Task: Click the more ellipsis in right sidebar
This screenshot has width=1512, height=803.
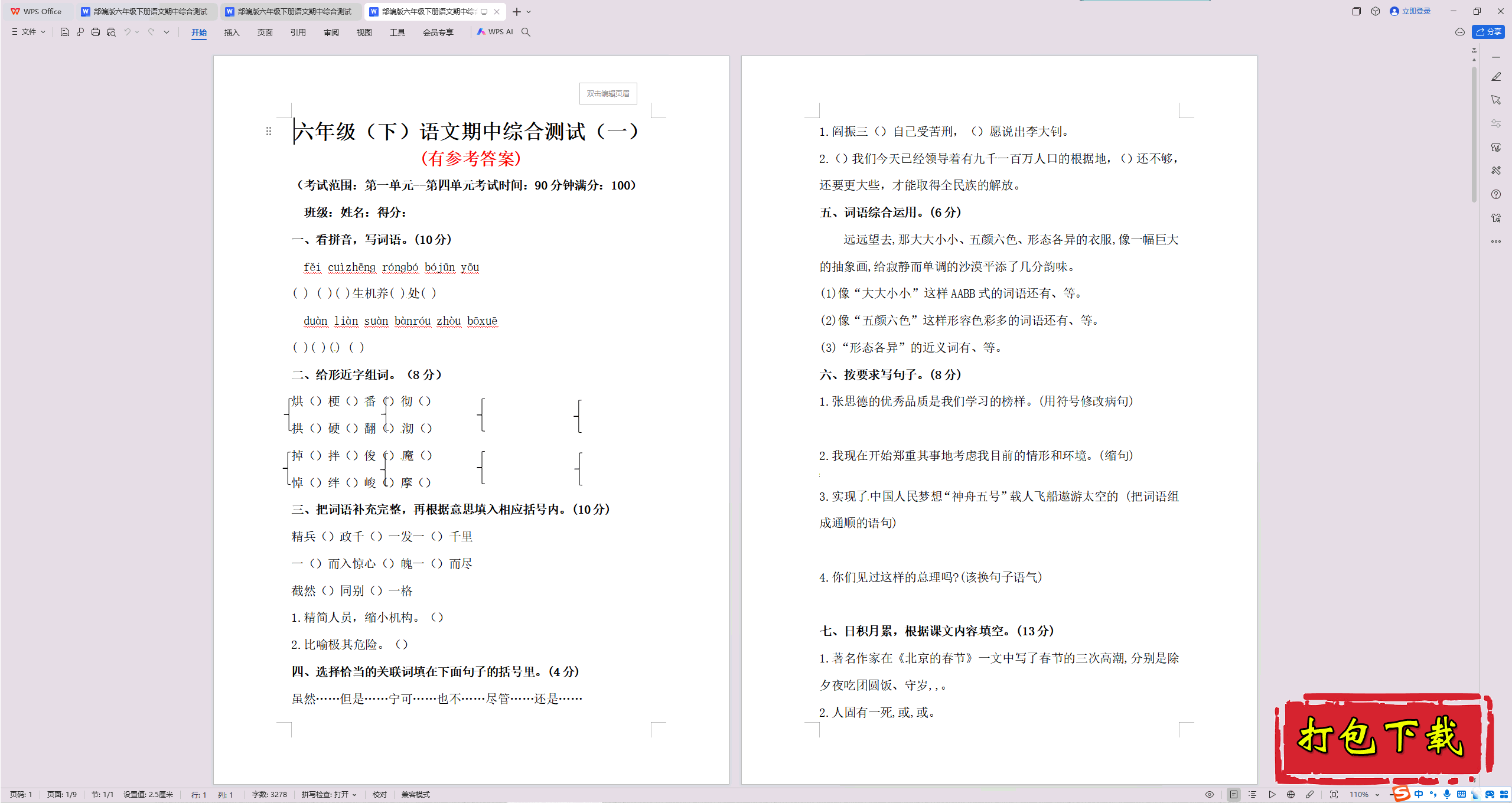Action: (x=1496, y=241)
